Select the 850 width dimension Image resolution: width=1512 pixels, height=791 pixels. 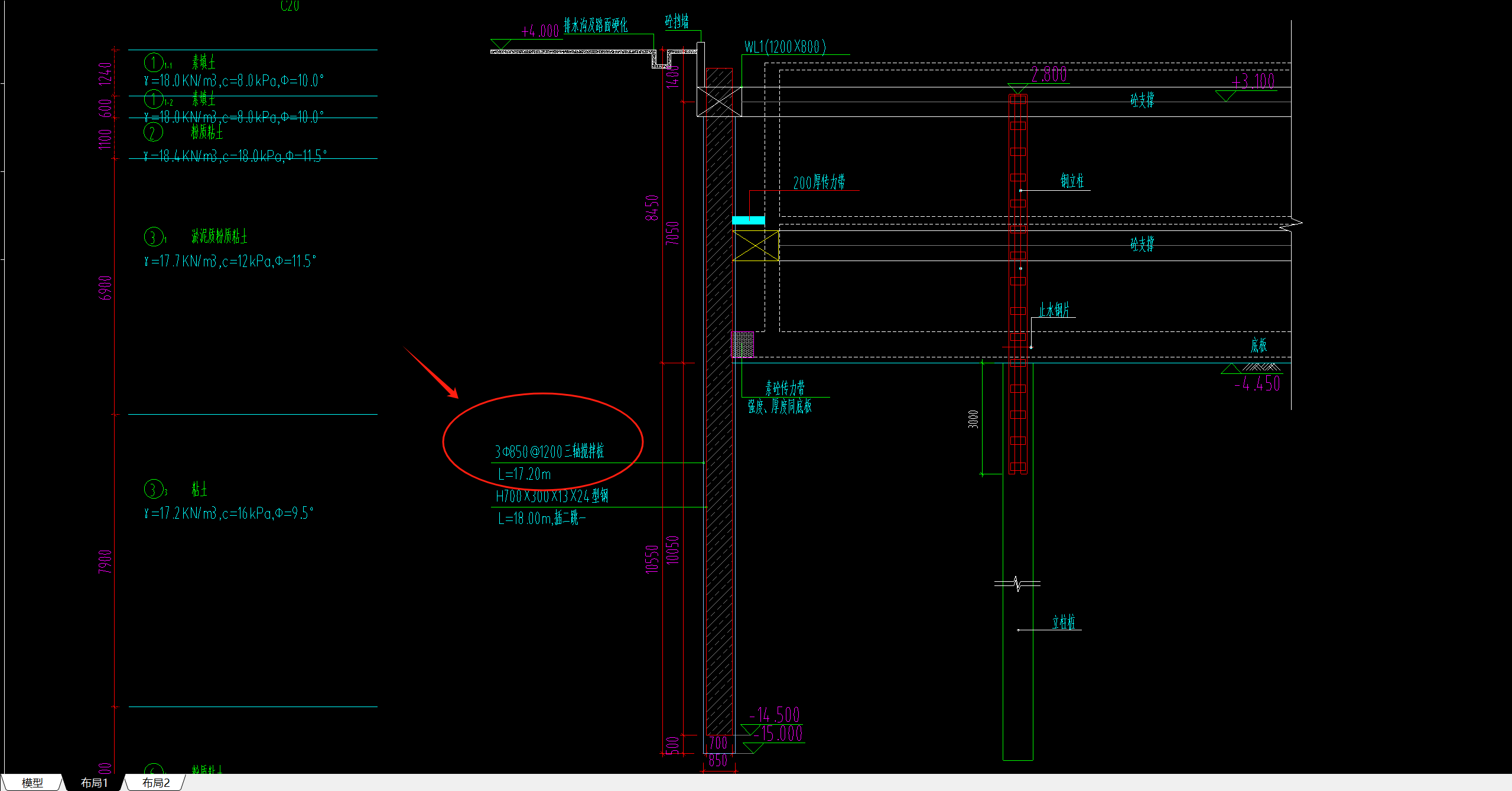(718, 761)
